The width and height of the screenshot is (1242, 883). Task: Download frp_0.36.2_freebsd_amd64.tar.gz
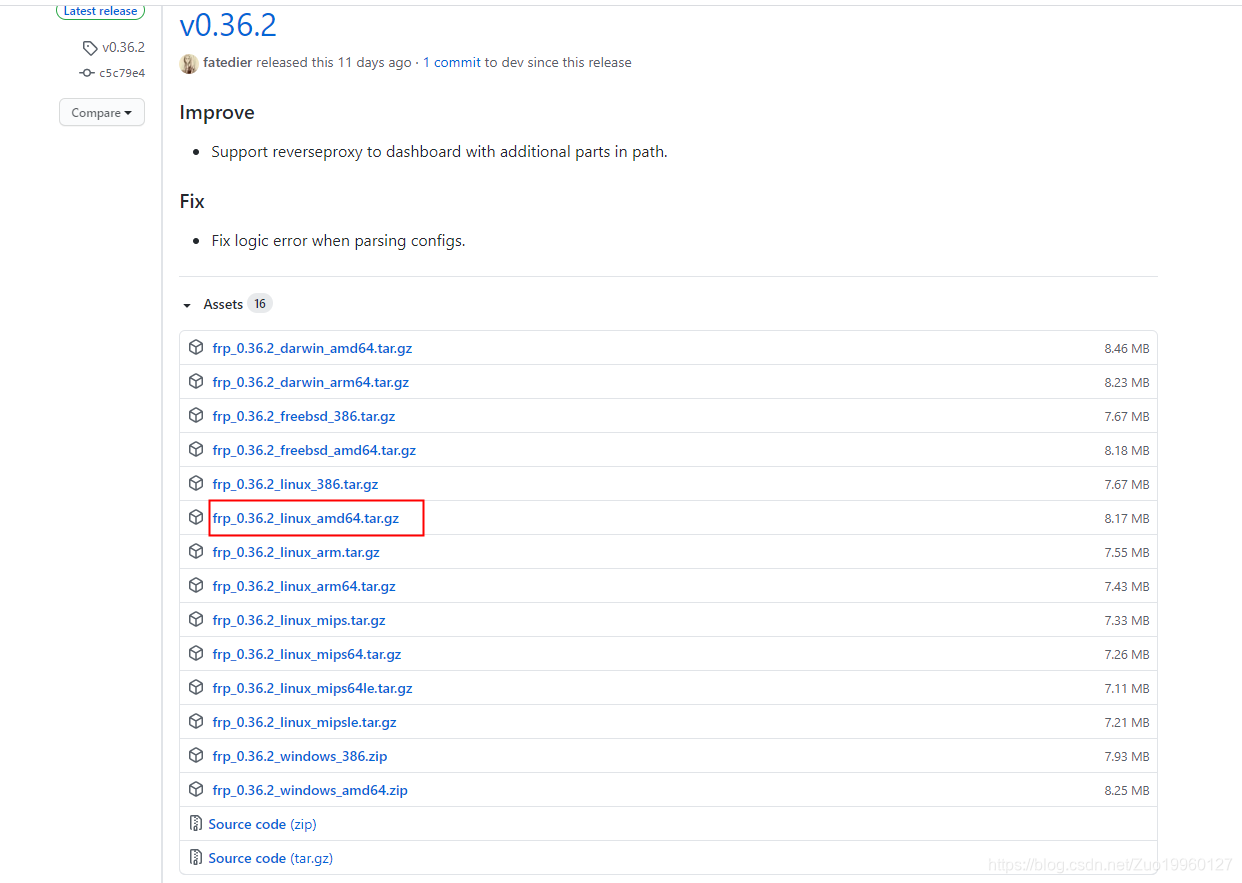(314, 450)
